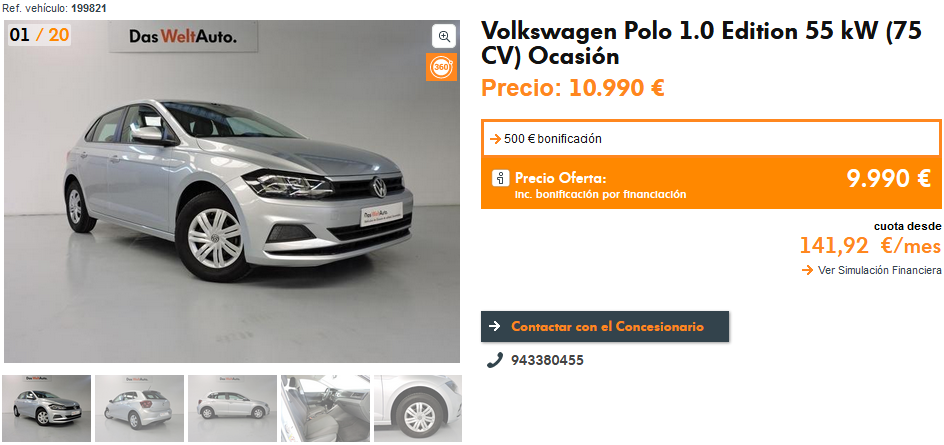Viewport: 944px width, 445px height.
Task: Click arrow icon before 500 € bonificación
Action: [495, 139]
